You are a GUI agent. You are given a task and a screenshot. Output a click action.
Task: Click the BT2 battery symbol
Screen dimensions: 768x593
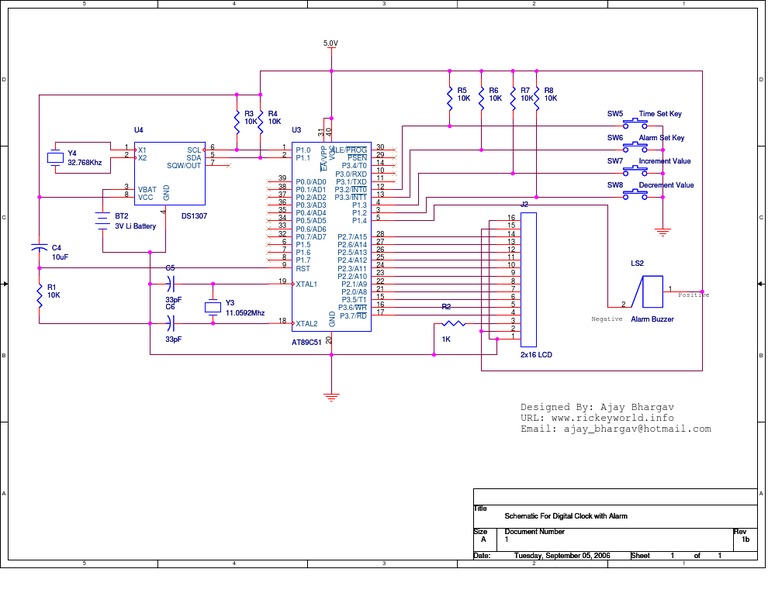[x=102, y=221]
